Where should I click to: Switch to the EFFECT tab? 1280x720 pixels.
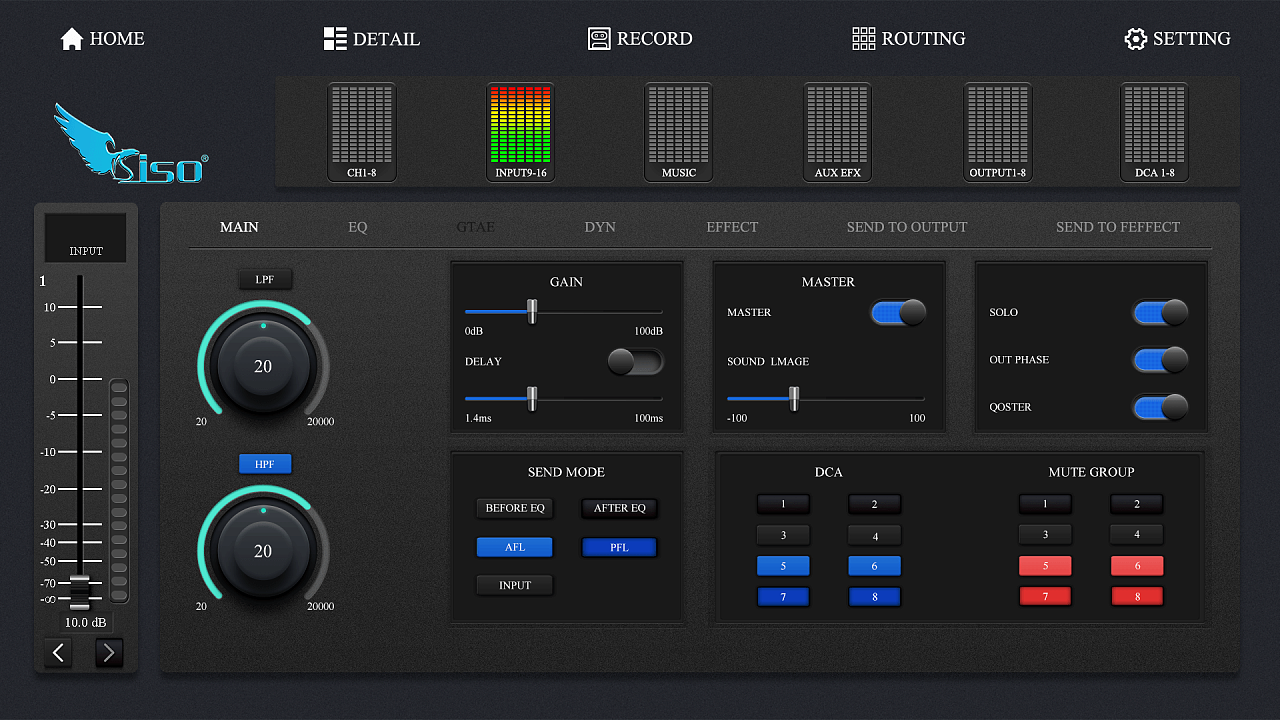point(732,227)
